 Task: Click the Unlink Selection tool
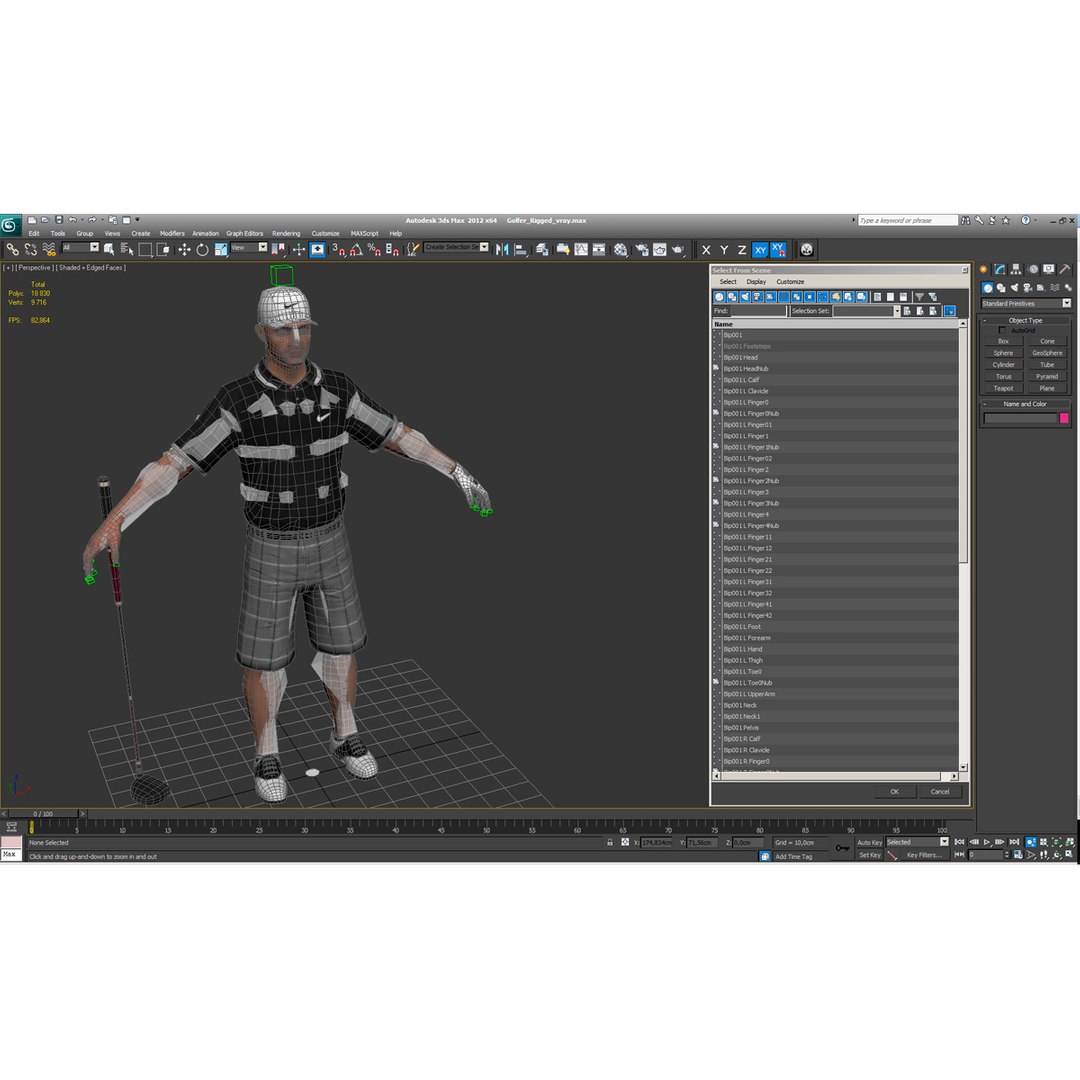[x=30, y=249]
